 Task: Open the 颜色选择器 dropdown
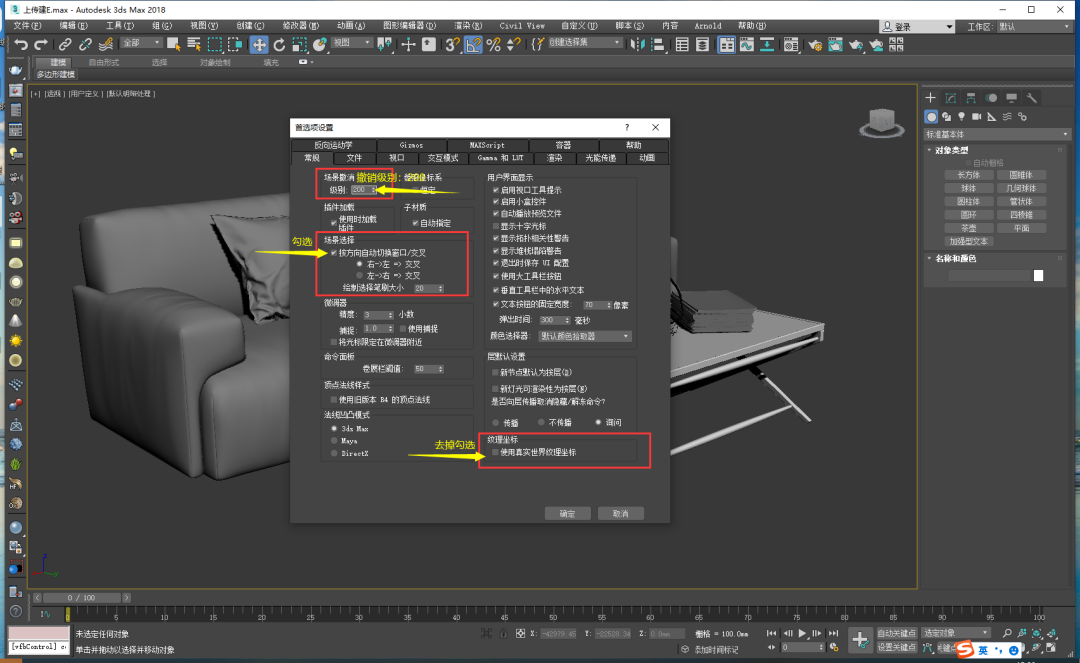[x=584, y=336]
